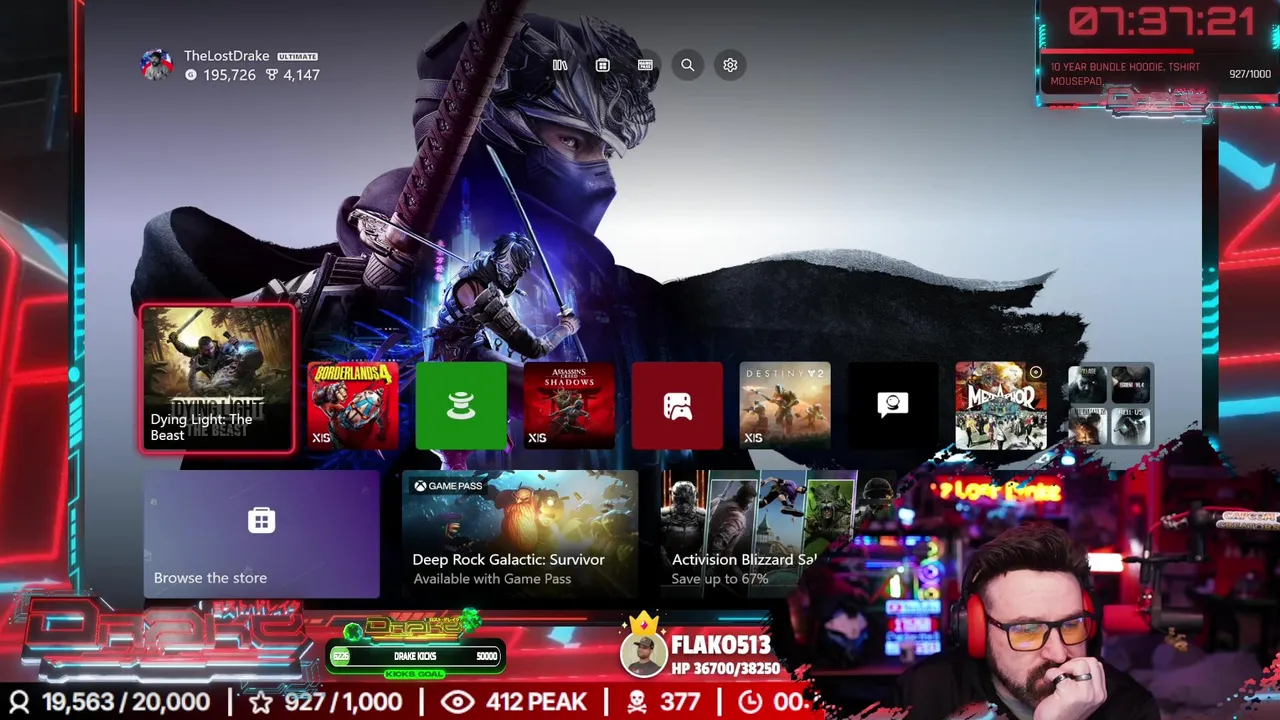Click the store bag icon in Browse card
This screenshot has height=720, width=1280.
[261, 520]
